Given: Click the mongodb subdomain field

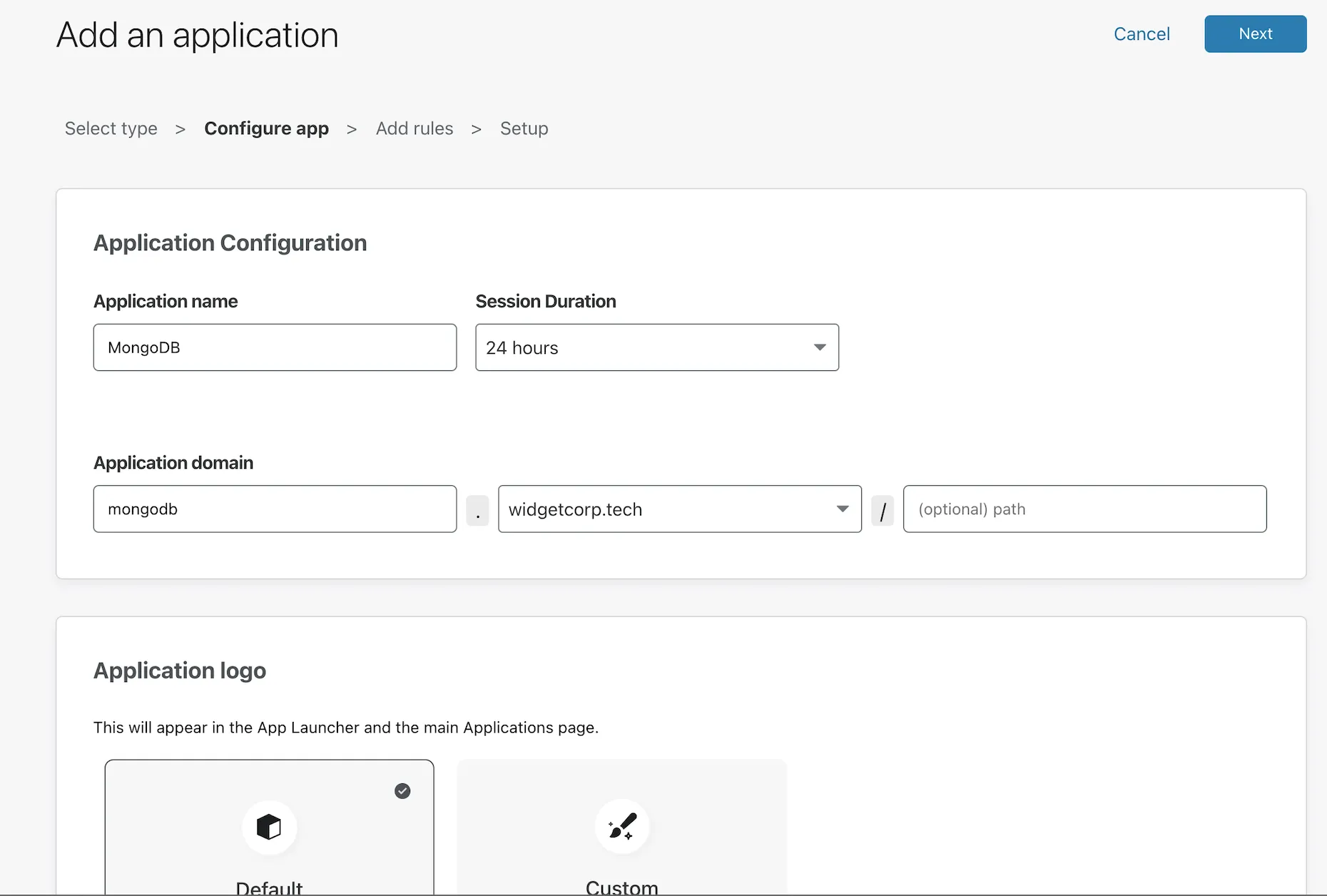Looking at the screenshot, I should tap(275, 509).
